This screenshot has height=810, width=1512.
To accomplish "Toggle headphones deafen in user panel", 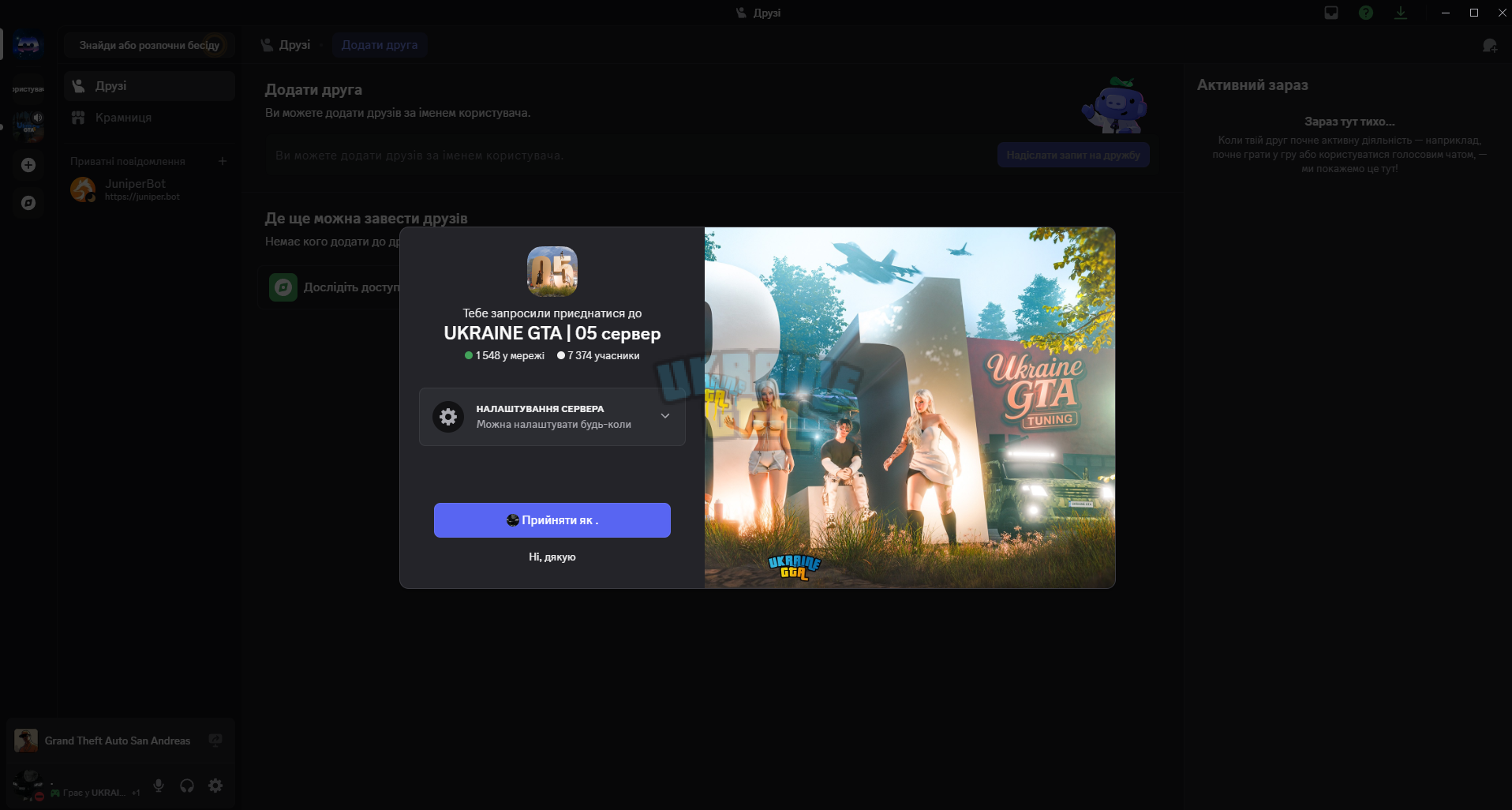I will [x=187, y=786].
